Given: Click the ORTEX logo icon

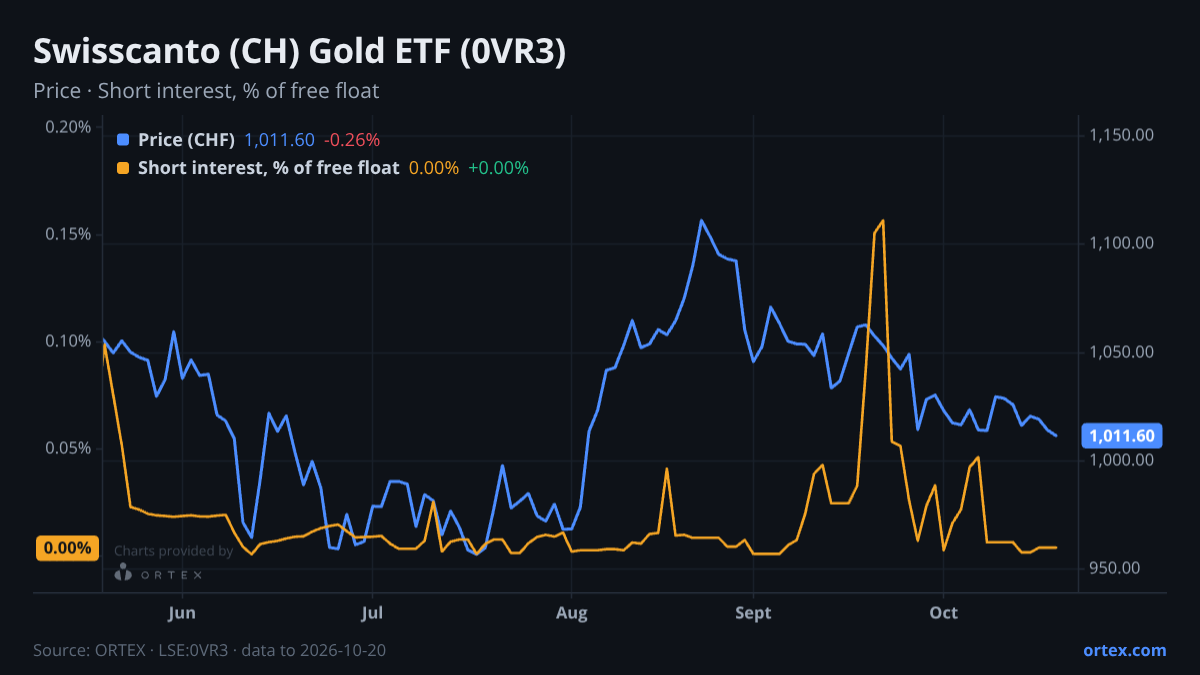Looking at the screenshot, I should pos(123,572).
